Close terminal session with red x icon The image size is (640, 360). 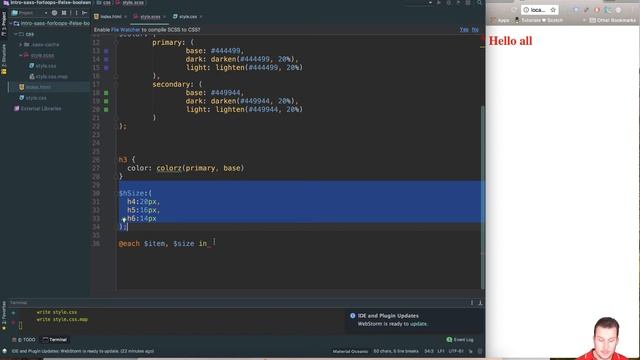[x=13, y=322]
